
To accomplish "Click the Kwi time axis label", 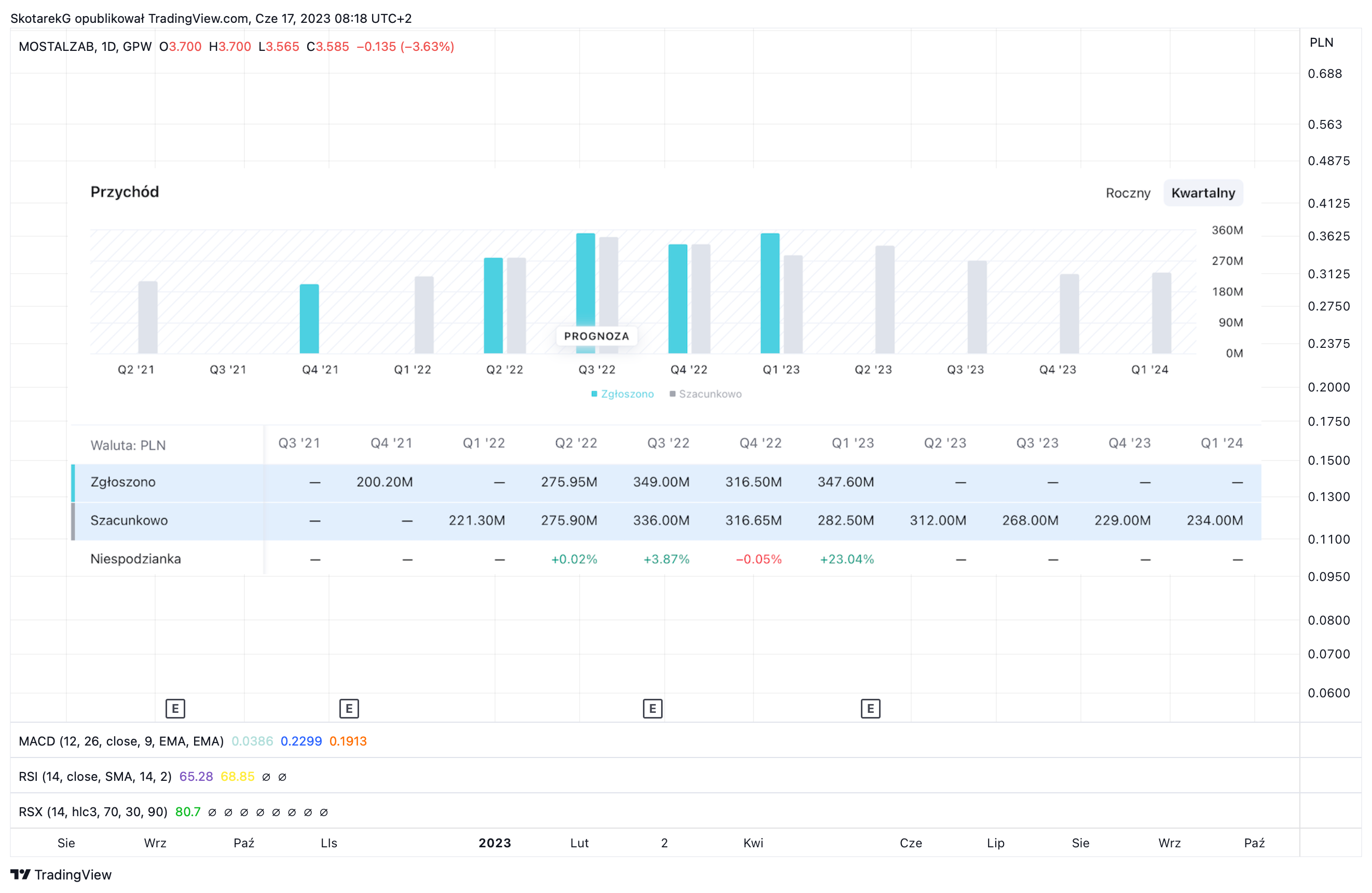I will (753, 843).
